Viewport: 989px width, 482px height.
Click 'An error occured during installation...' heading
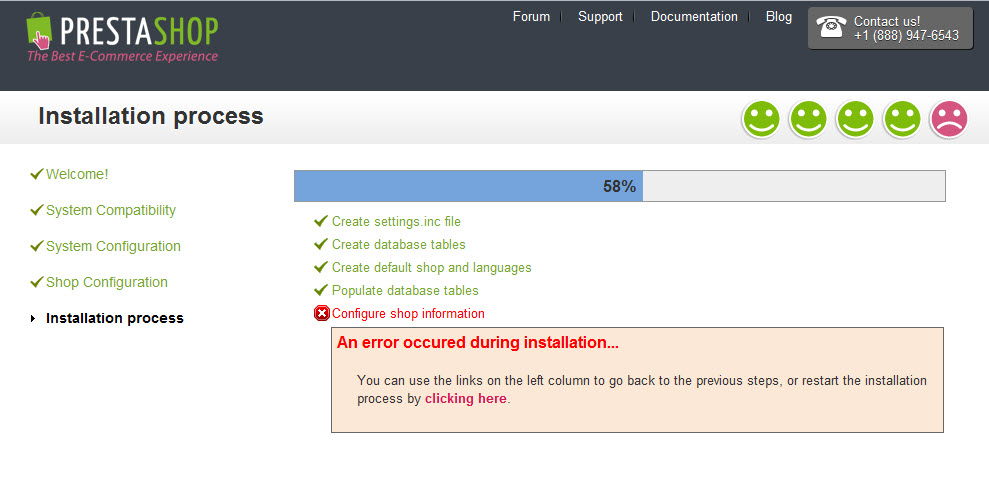tap(477, 343)
